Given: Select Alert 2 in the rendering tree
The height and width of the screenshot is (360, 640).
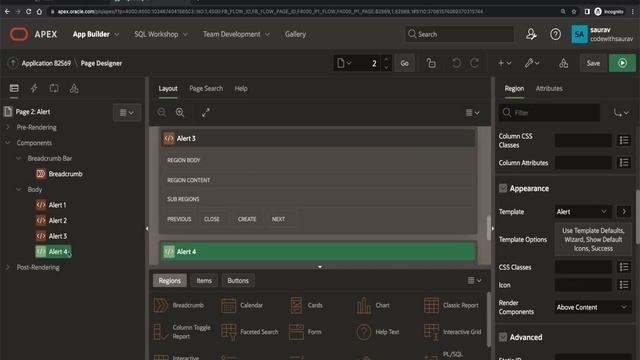Looking at the screenshot, I should coord(57,220).
